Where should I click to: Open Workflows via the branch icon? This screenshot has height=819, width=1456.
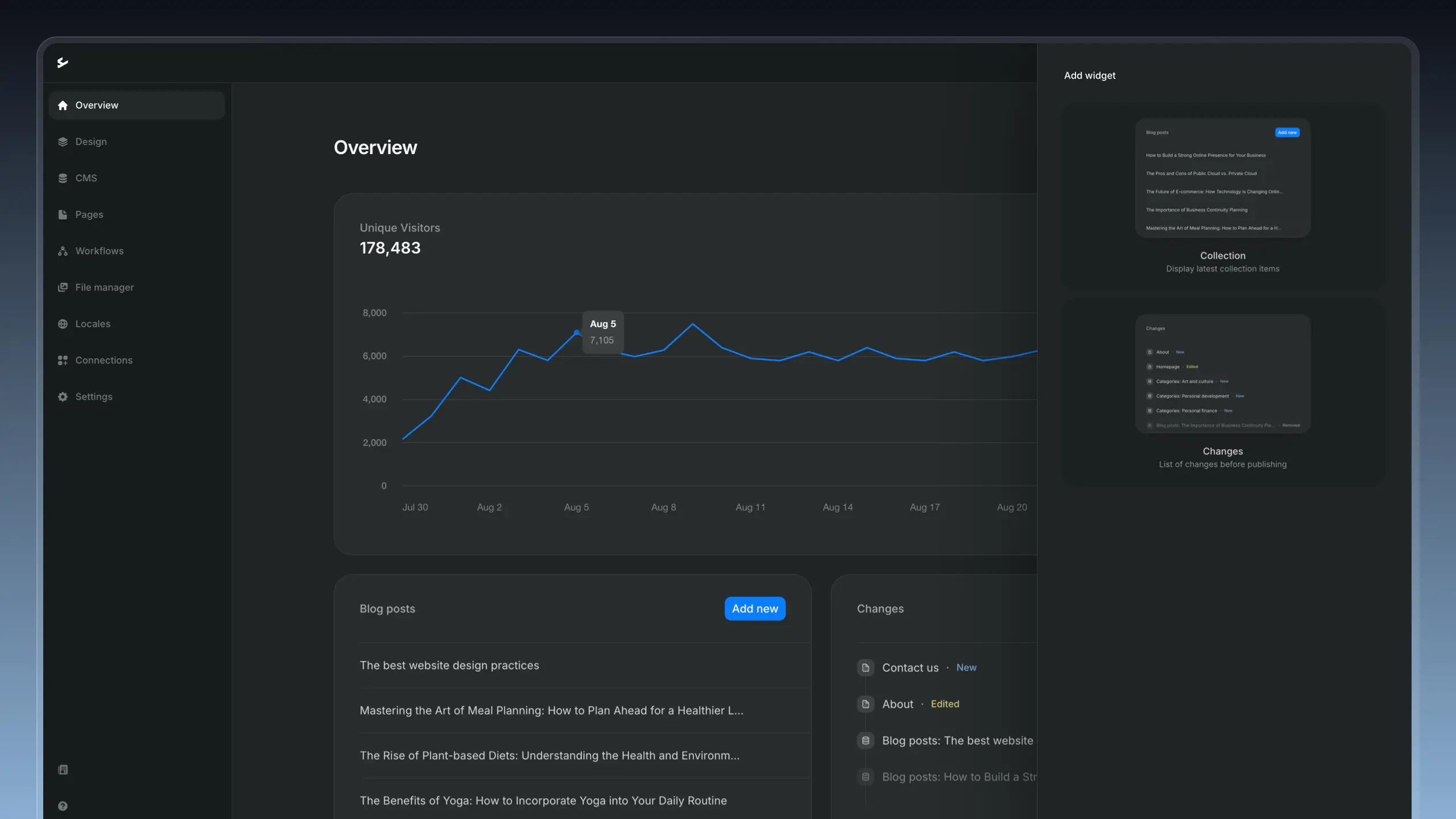[63, 251]
